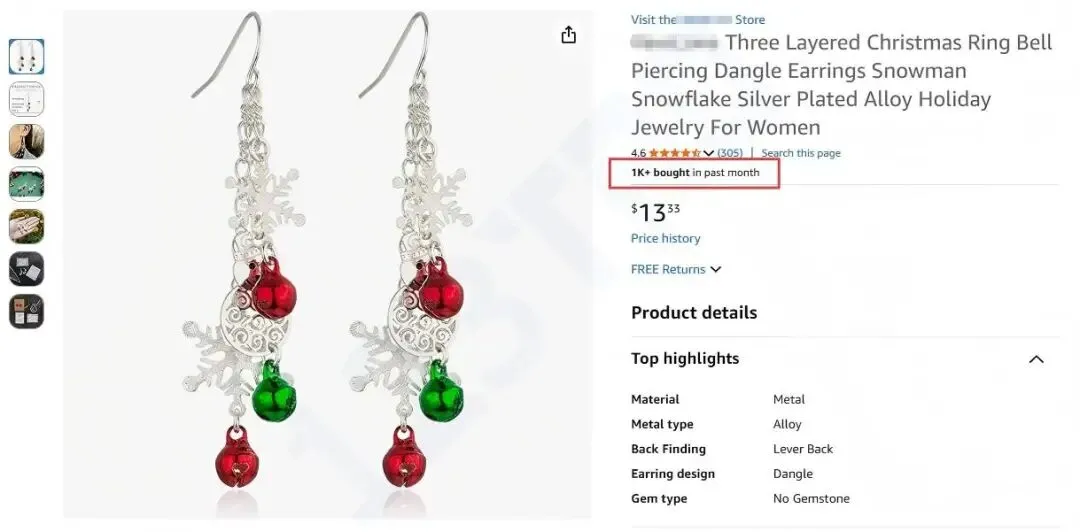Open the fifth thumbnail of earrings in hand
1080x532 pixels.
point(26,227)
